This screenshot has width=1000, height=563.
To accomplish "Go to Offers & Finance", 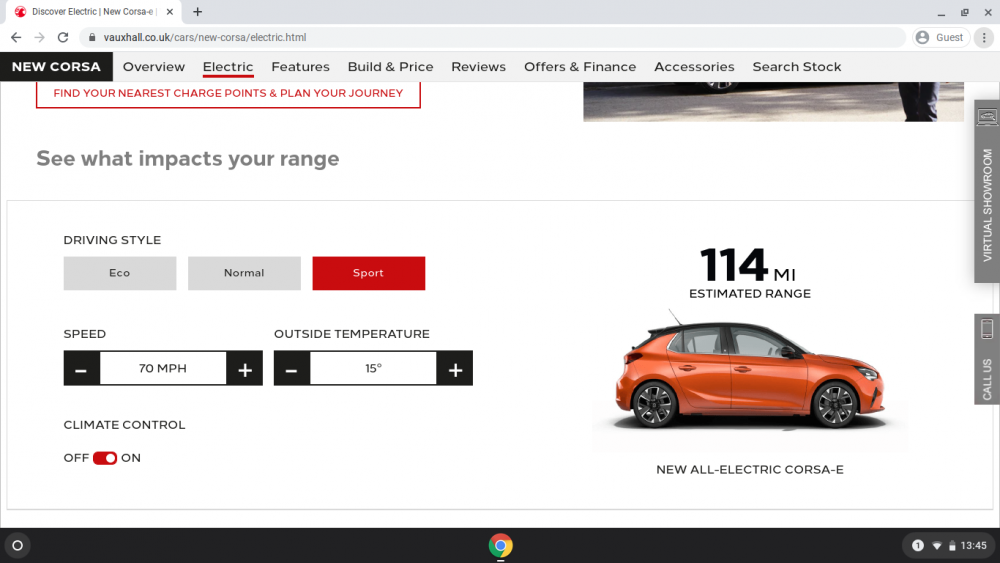I will coord(580,66).
